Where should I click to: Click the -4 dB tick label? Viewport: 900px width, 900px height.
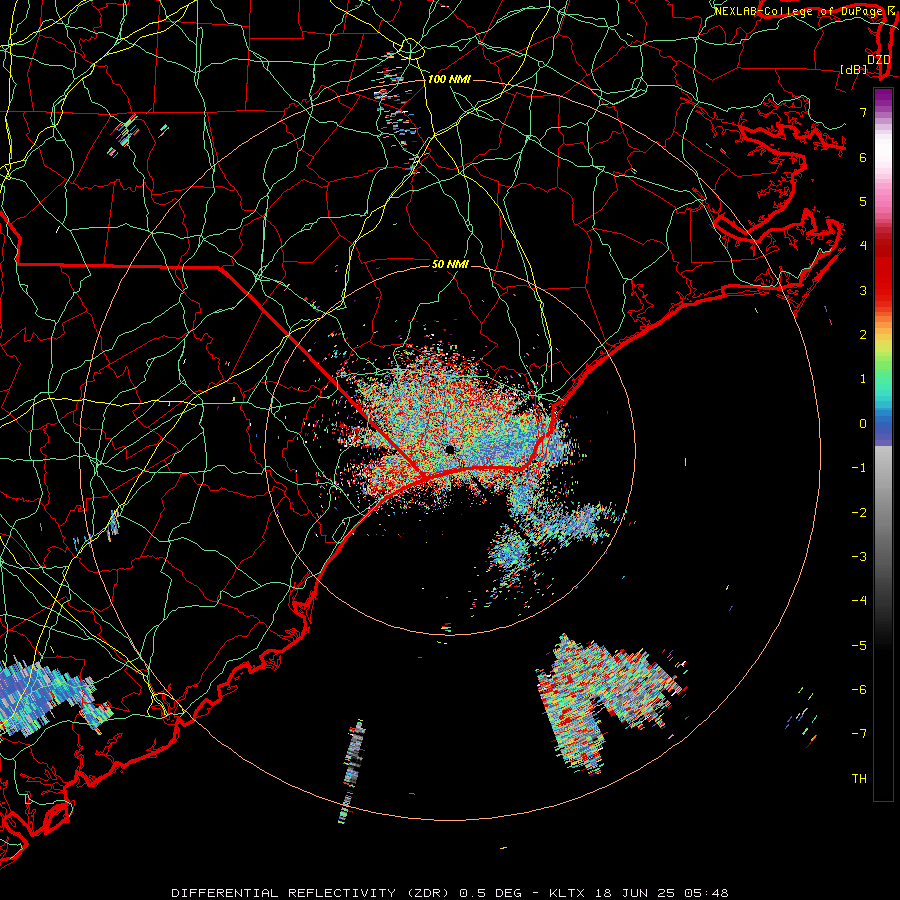[859, 600]
